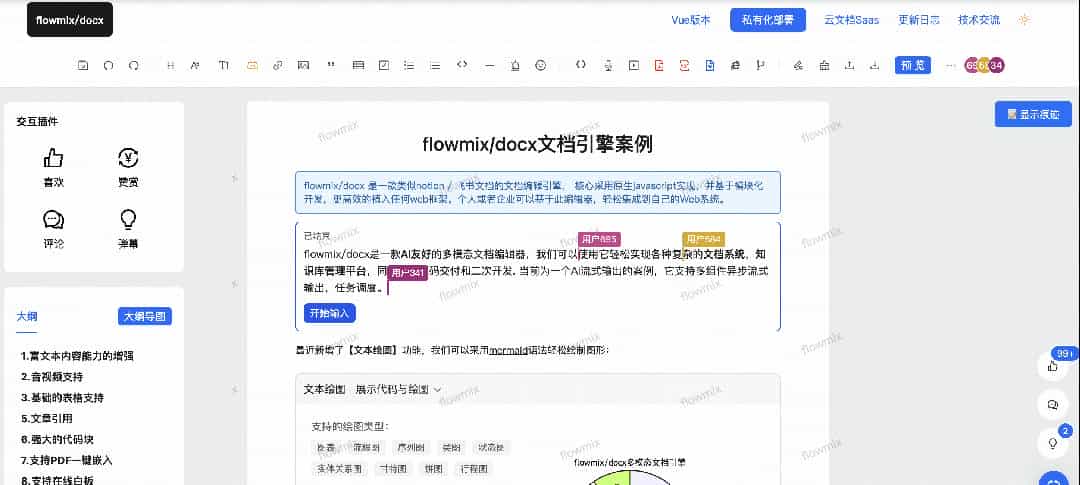Select the 实体关系图 chart type tag
The image size is (1080, 485).
(x=341, y=468)
